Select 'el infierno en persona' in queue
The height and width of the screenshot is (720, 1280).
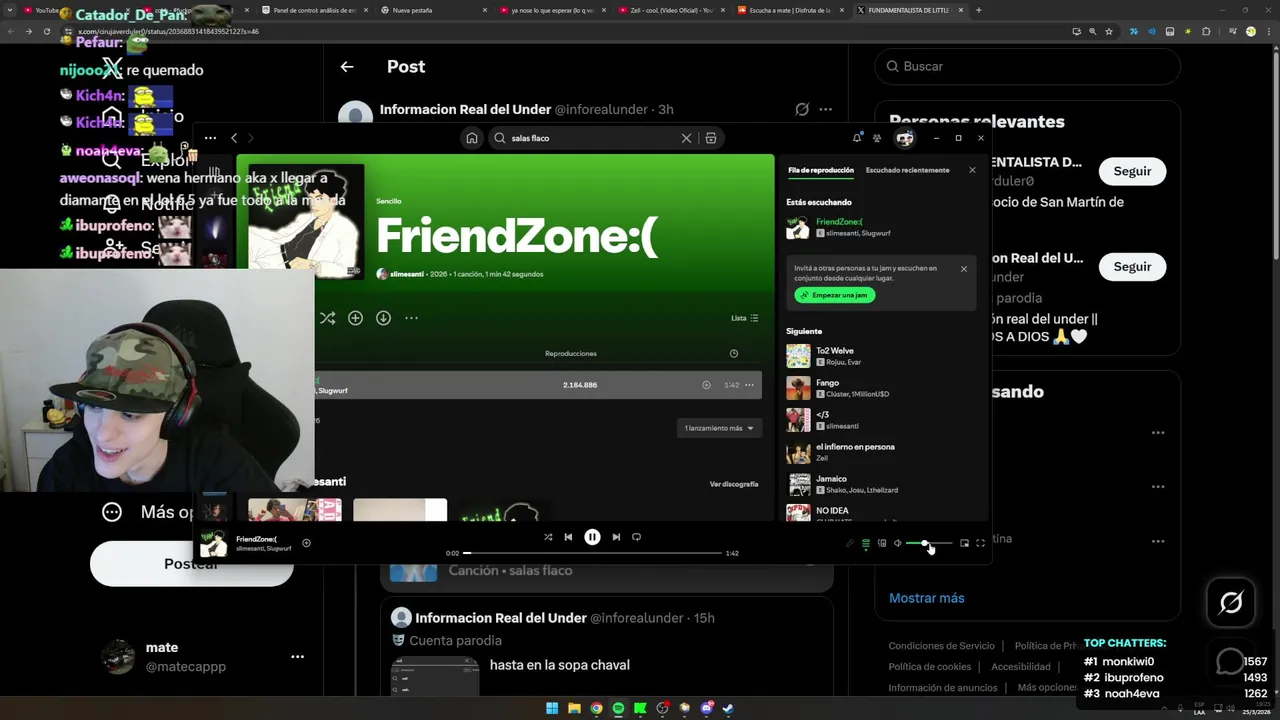pyautogui.click(x=880, y=452)
